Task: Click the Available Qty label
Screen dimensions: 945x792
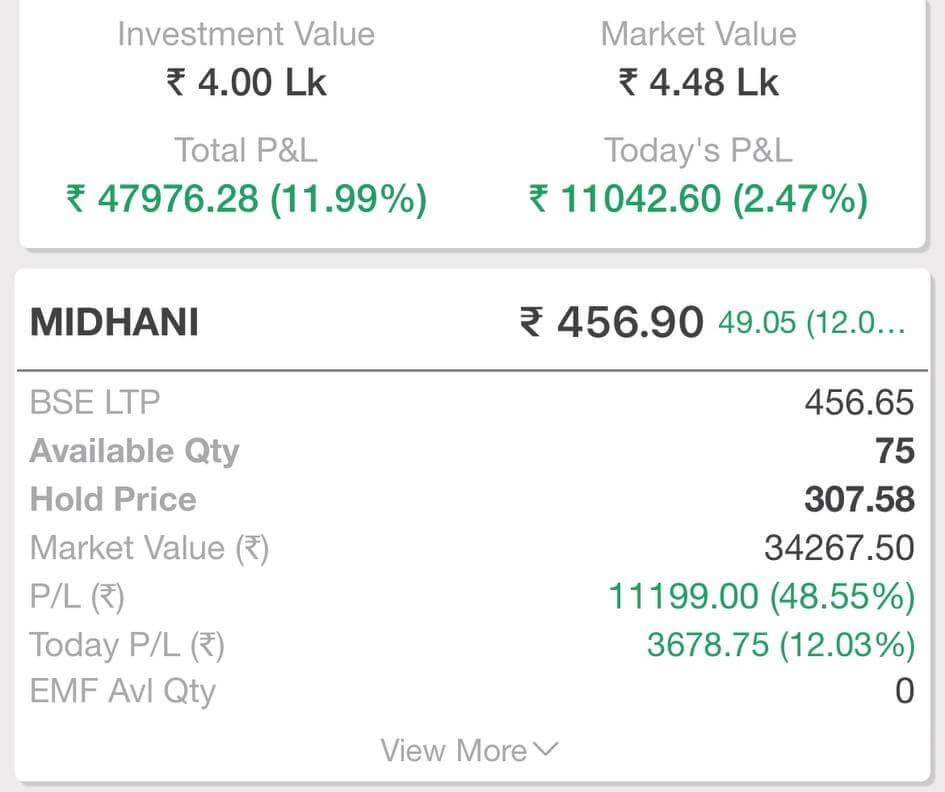Action: pyautogui.click(x=134, y=451)
